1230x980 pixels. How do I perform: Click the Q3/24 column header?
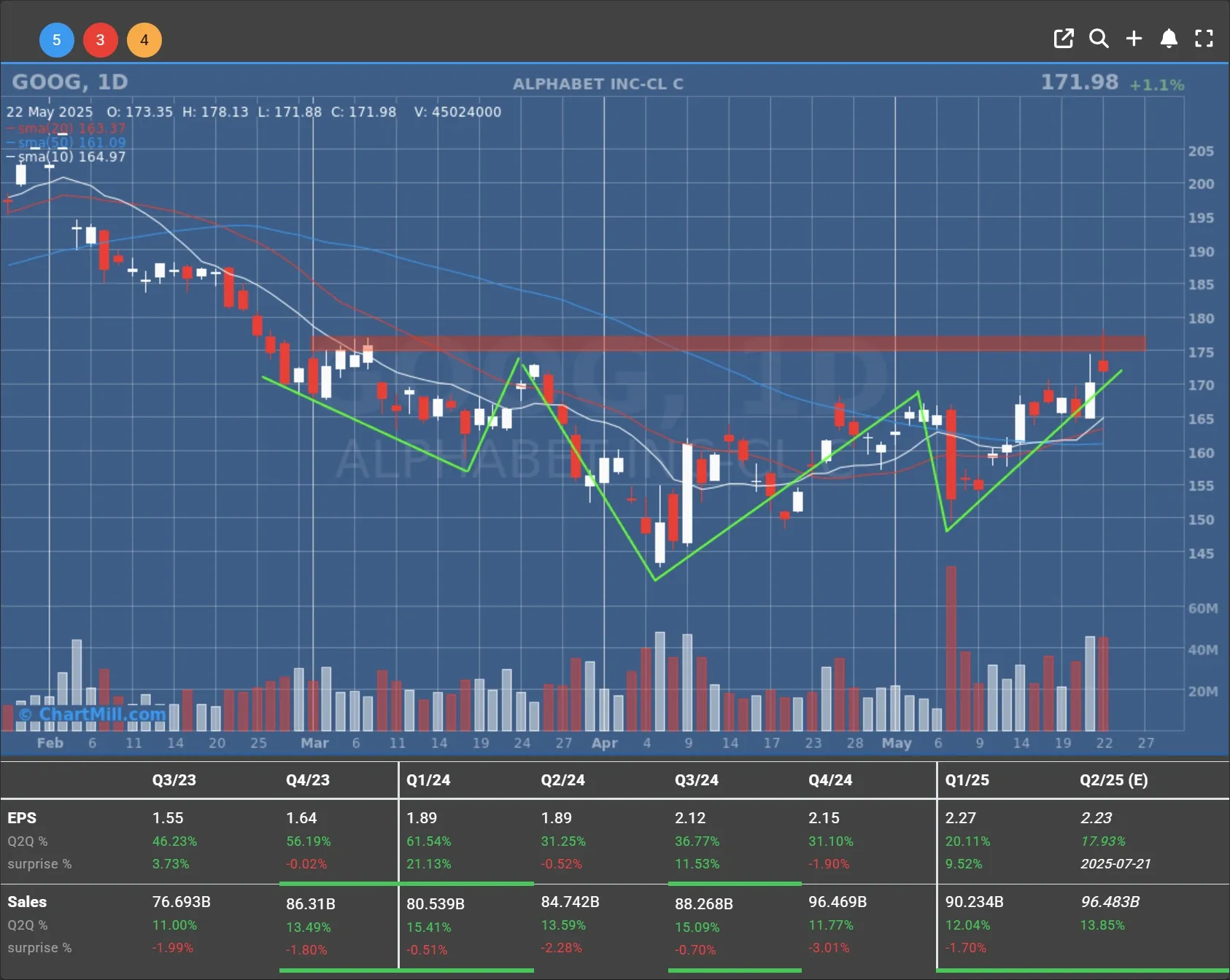697,779
